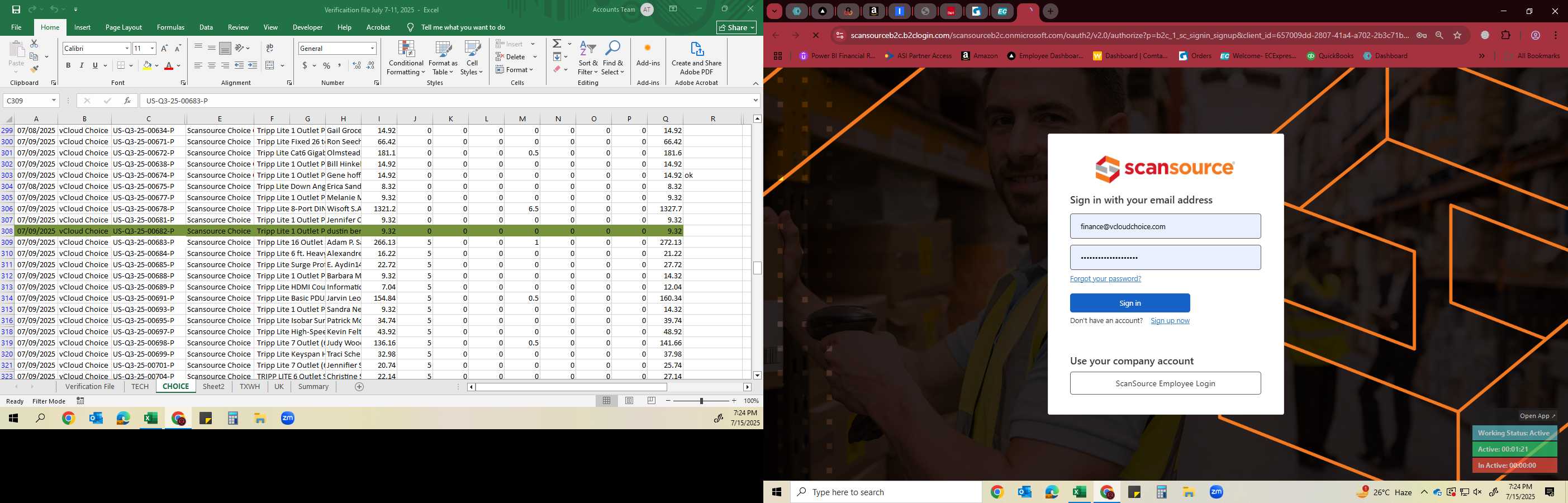This screenshot has height=503, width=1568.
Task: Open the Delete cells dropdown arrow
Action: tap(535, 56)
